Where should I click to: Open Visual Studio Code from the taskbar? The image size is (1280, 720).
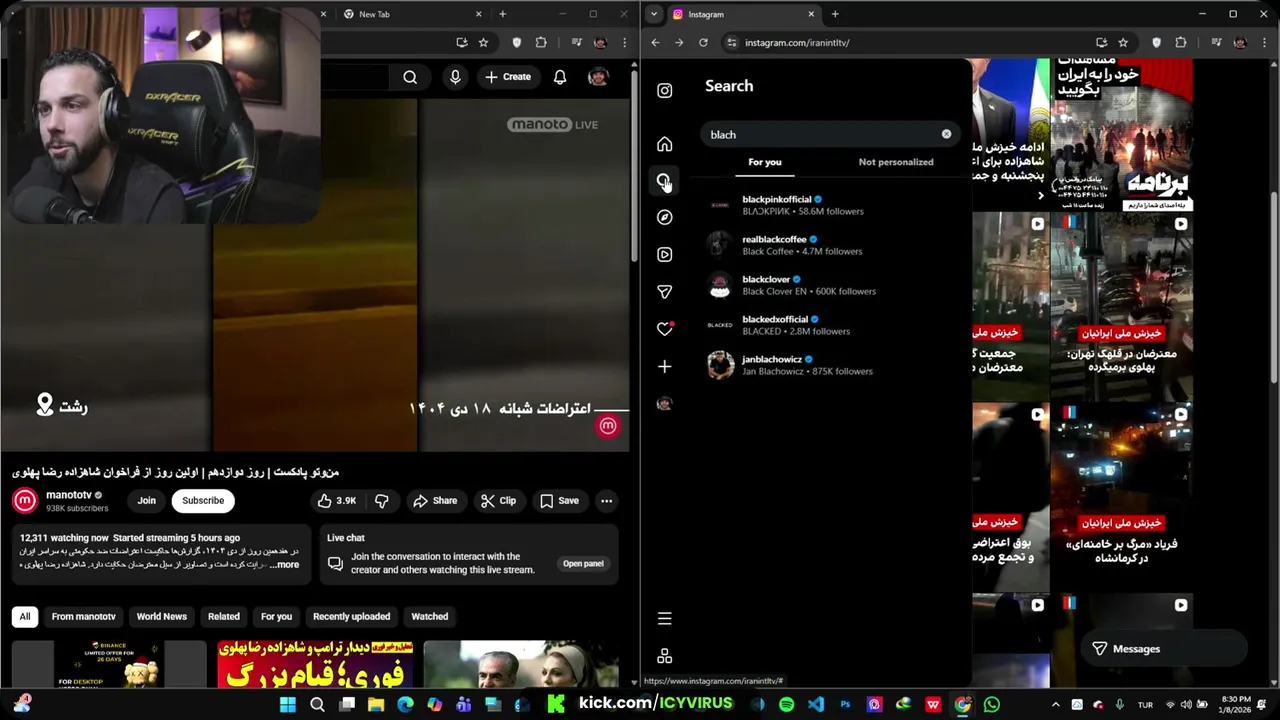pyautogui.click(x=816, y=705)
